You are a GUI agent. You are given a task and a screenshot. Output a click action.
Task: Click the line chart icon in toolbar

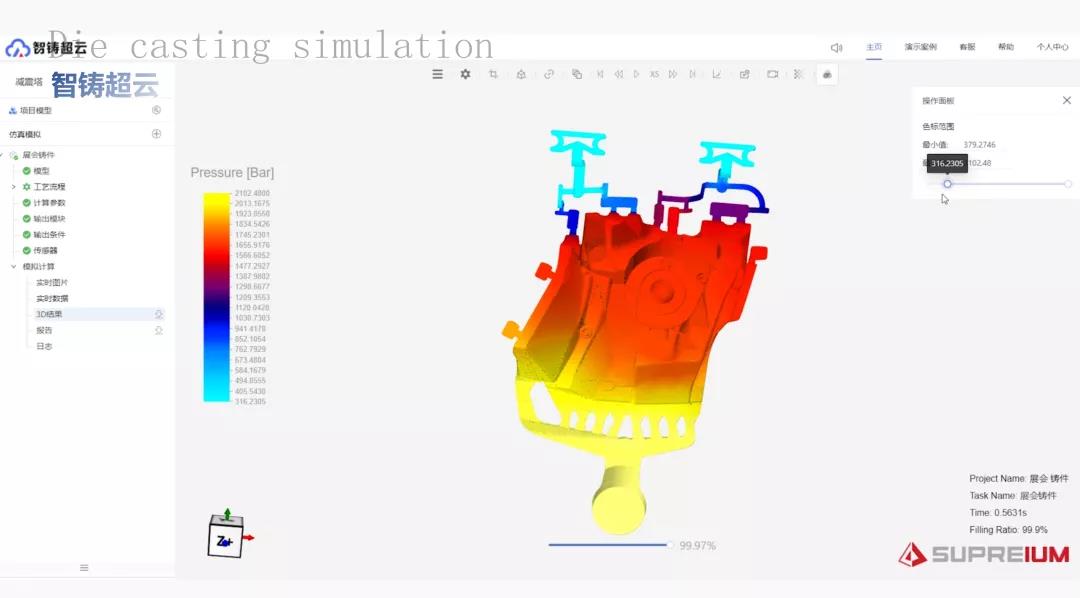point(716,74)
